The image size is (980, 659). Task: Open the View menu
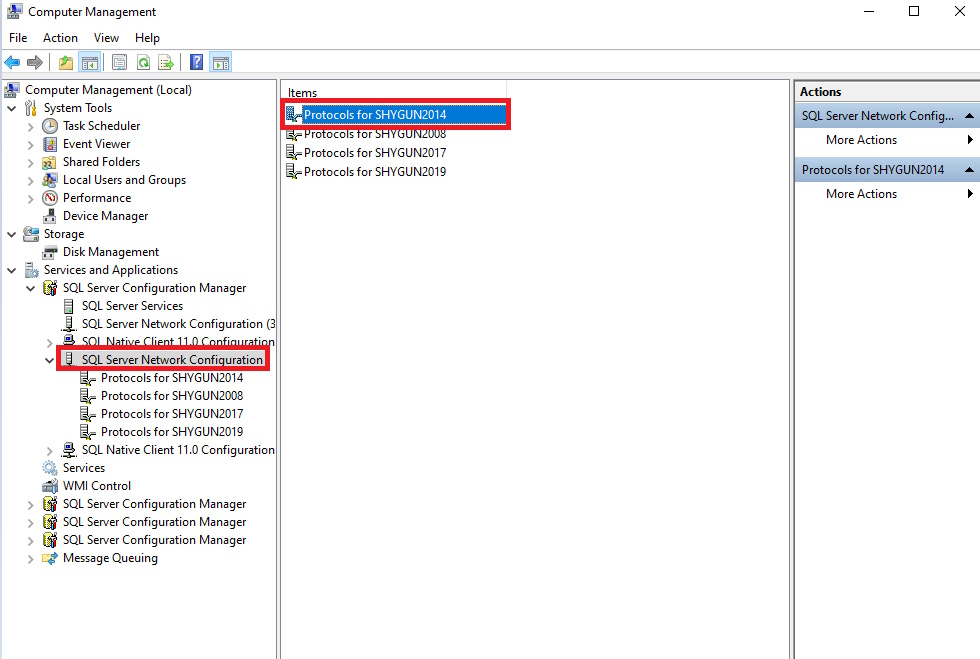click(106, 38)
